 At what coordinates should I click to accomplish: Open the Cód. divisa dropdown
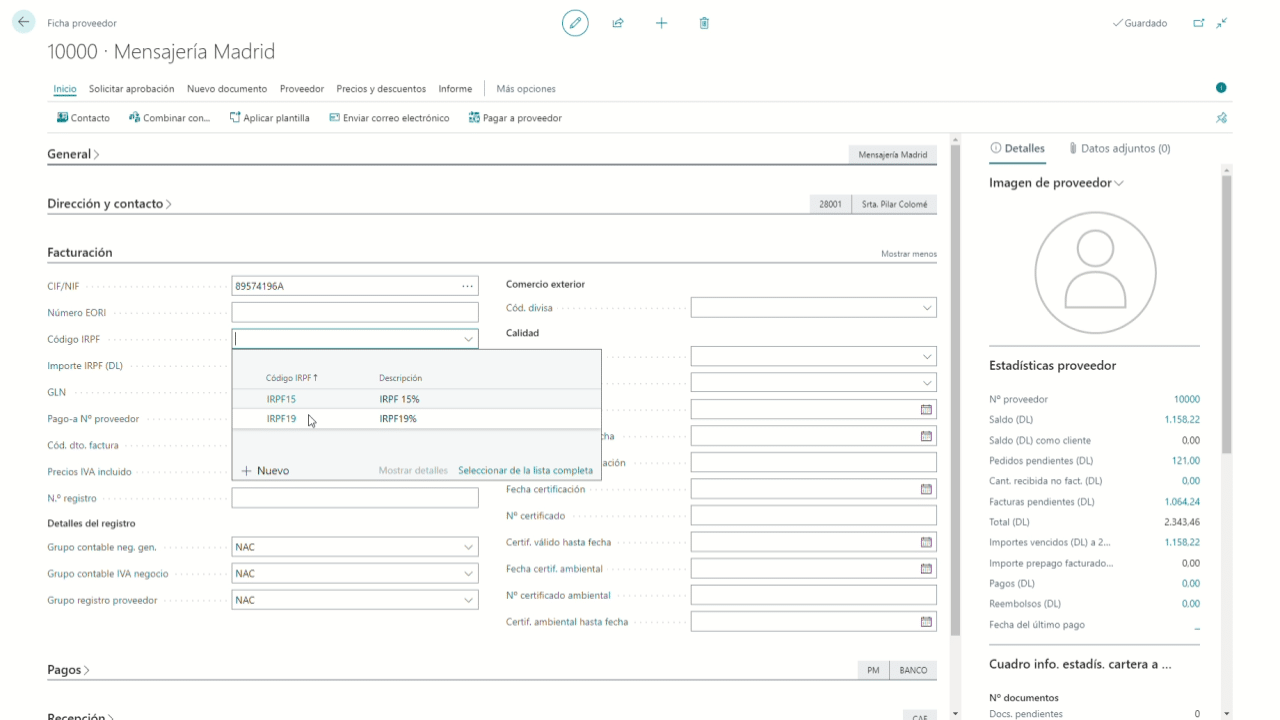pos(927,308)
